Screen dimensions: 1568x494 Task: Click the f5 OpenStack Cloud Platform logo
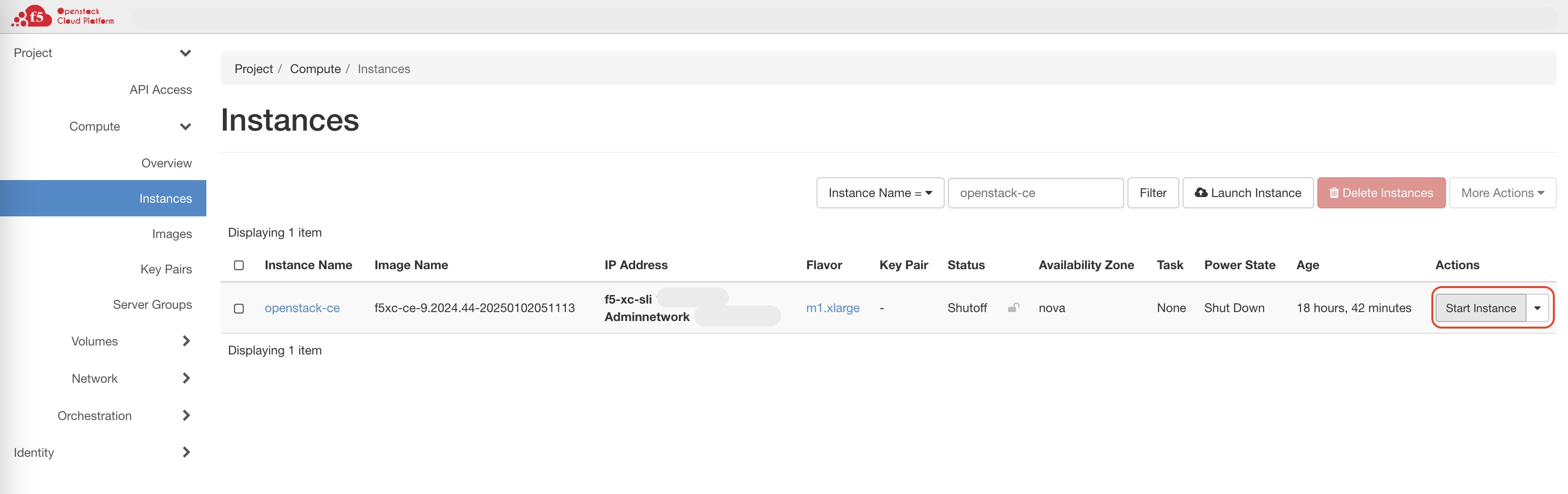tap(61, 16)
